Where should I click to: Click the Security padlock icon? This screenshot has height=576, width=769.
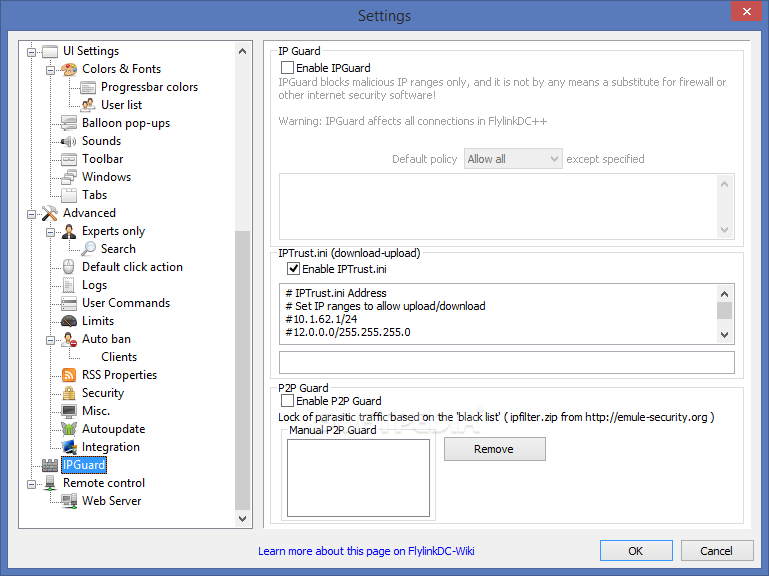[x=69, y=393]
